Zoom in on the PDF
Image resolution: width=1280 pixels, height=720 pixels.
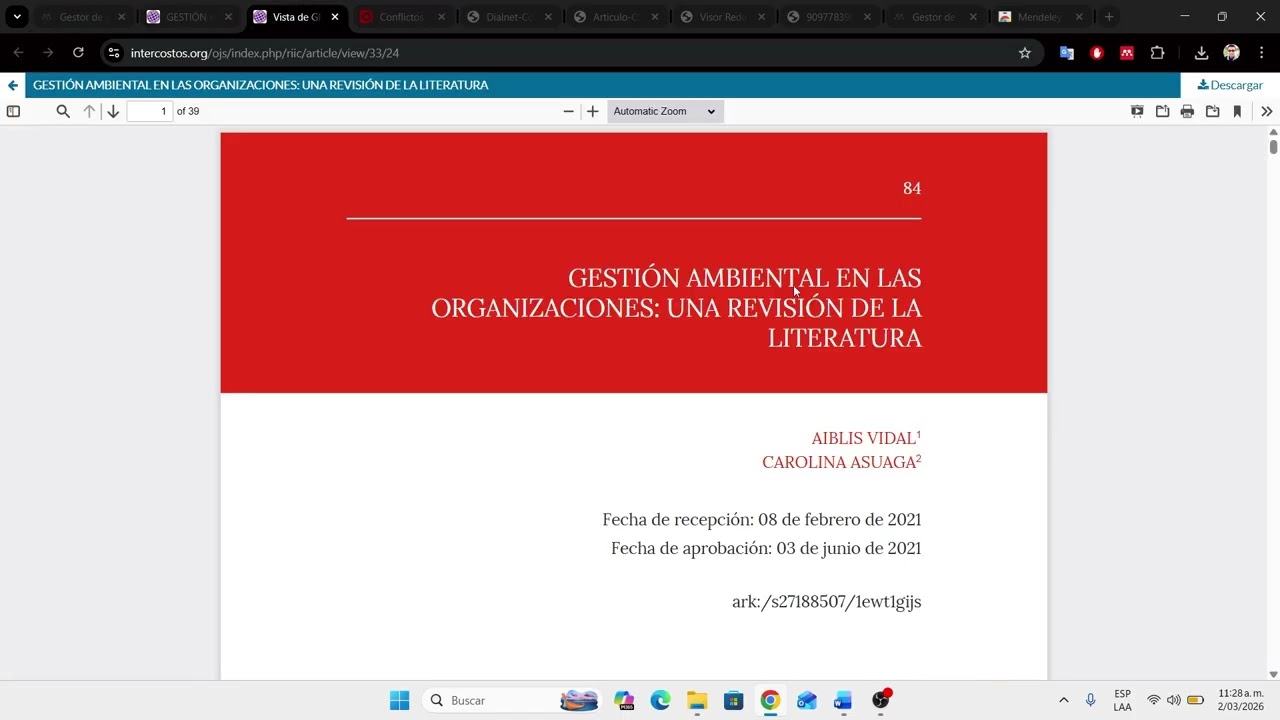593,111
